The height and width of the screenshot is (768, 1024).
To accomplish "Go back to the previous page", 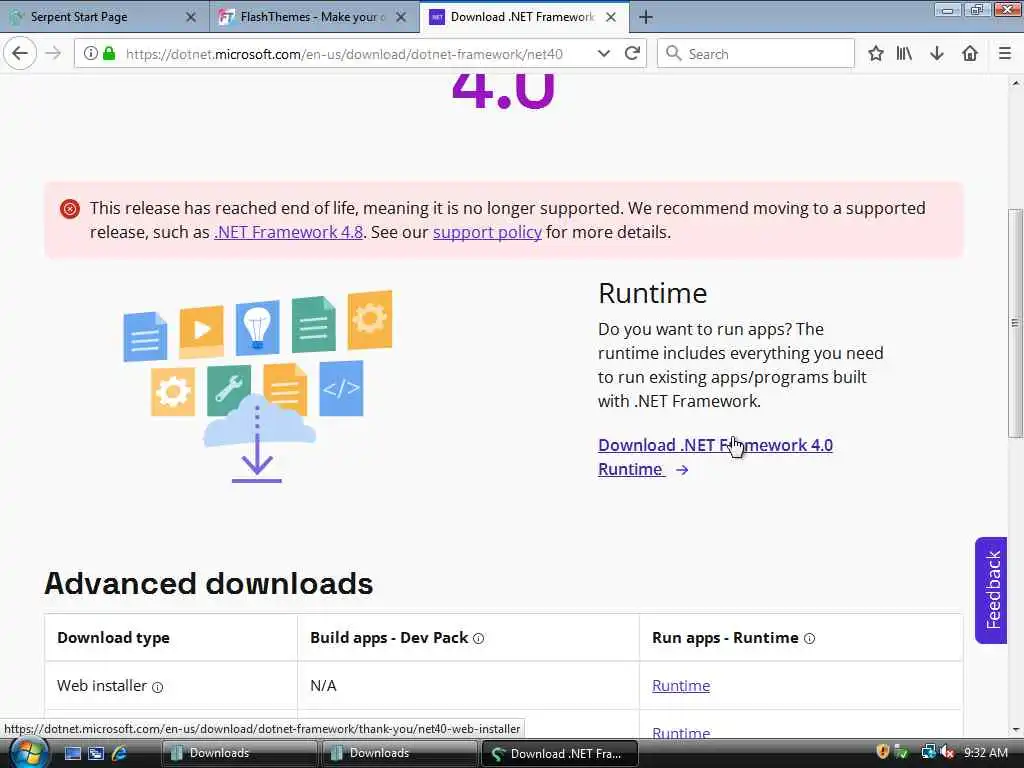I will click(20, 54).
